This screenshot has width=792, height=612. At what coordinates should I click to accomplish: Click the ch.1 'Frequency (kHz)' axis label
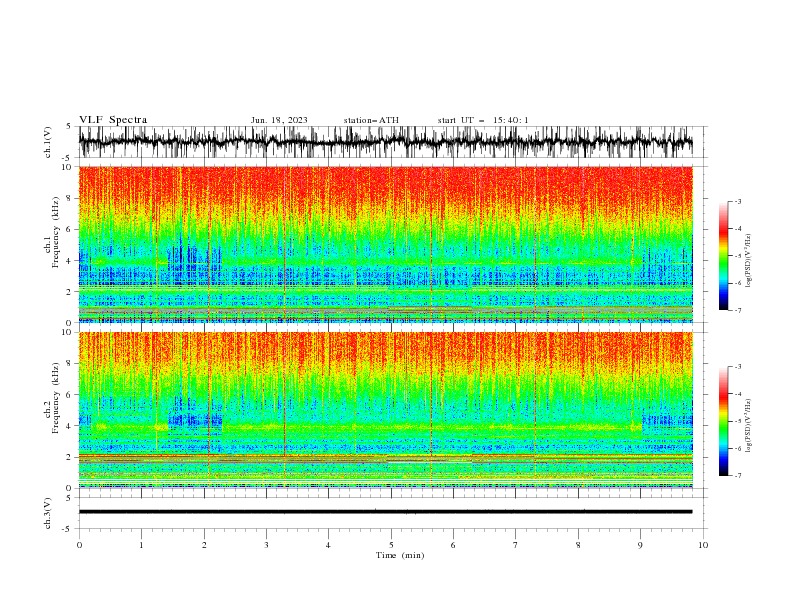(55, 233)
